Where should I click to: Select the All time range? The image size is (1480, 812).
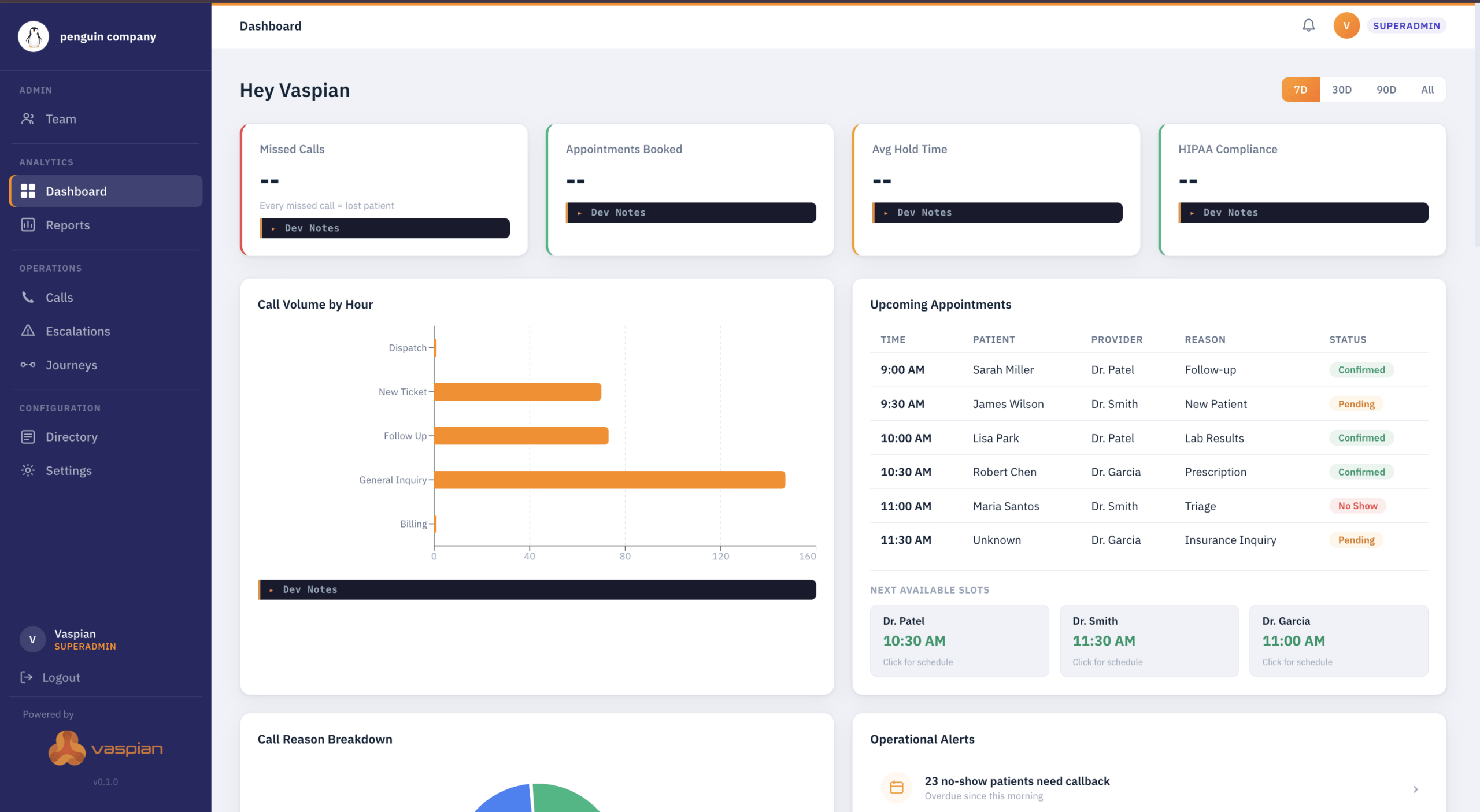1427,90
